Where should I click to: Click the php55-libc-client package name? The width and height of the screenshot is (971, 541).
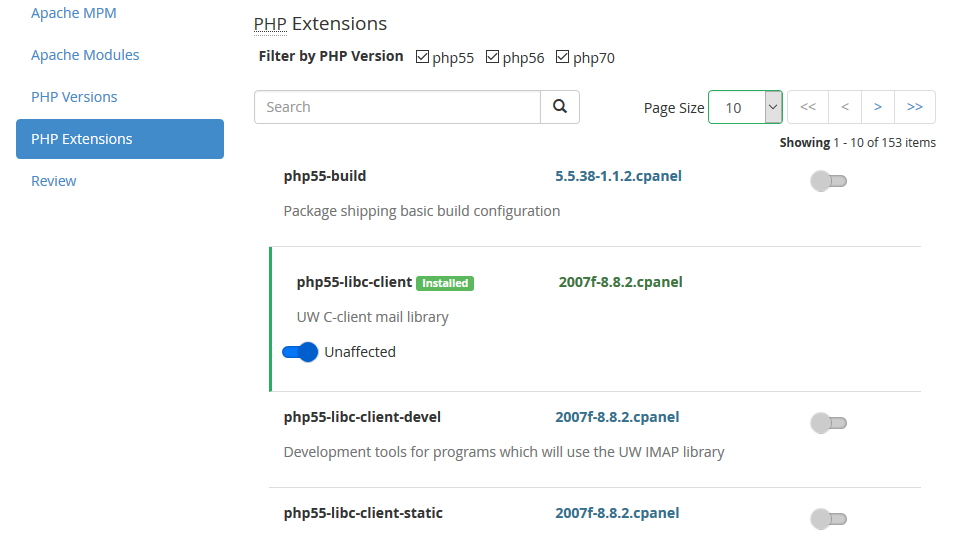tap(354, 282)
